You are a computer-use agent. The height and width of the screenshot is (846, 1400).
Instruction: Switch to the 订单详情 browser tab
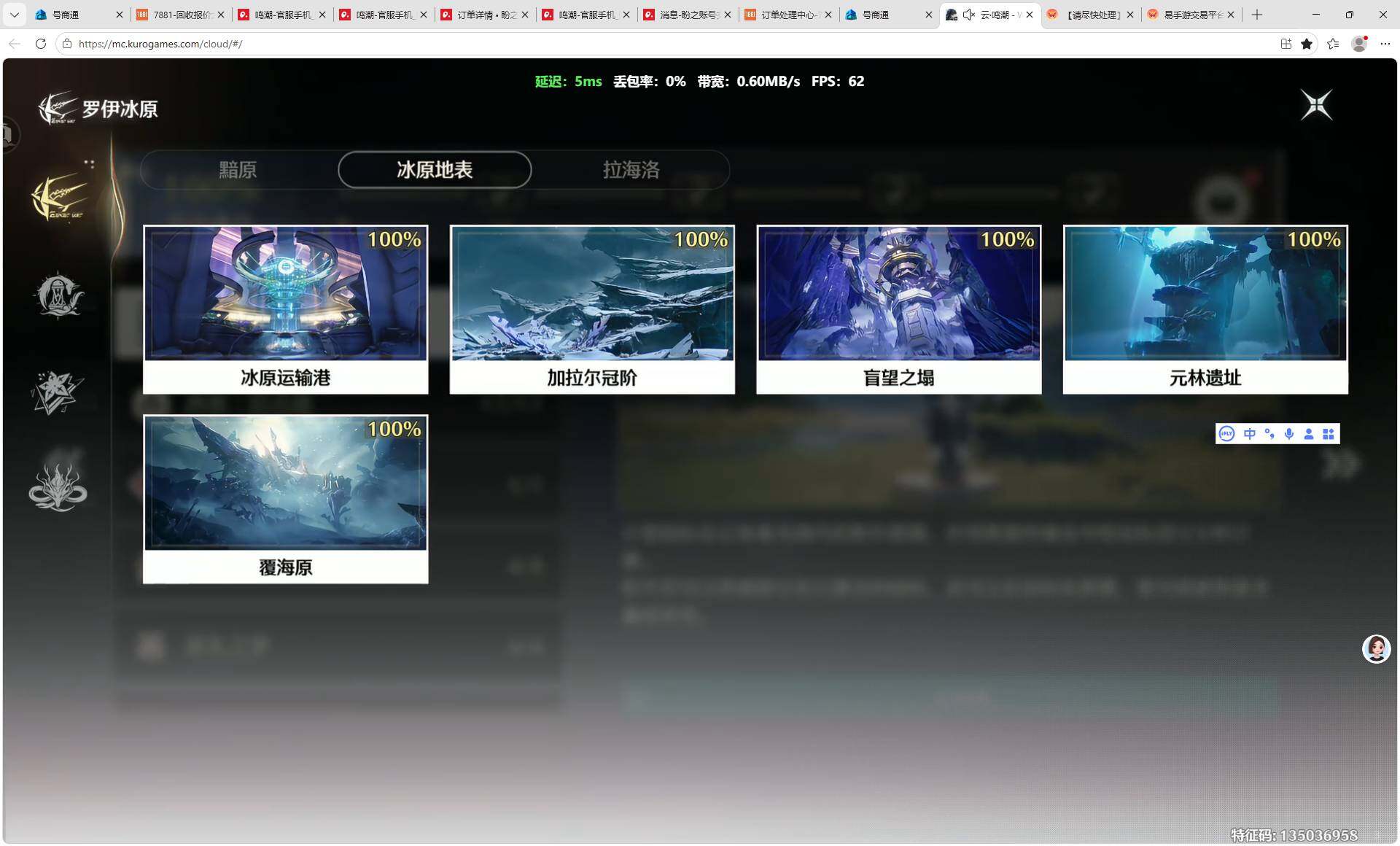tap(485, 15)
